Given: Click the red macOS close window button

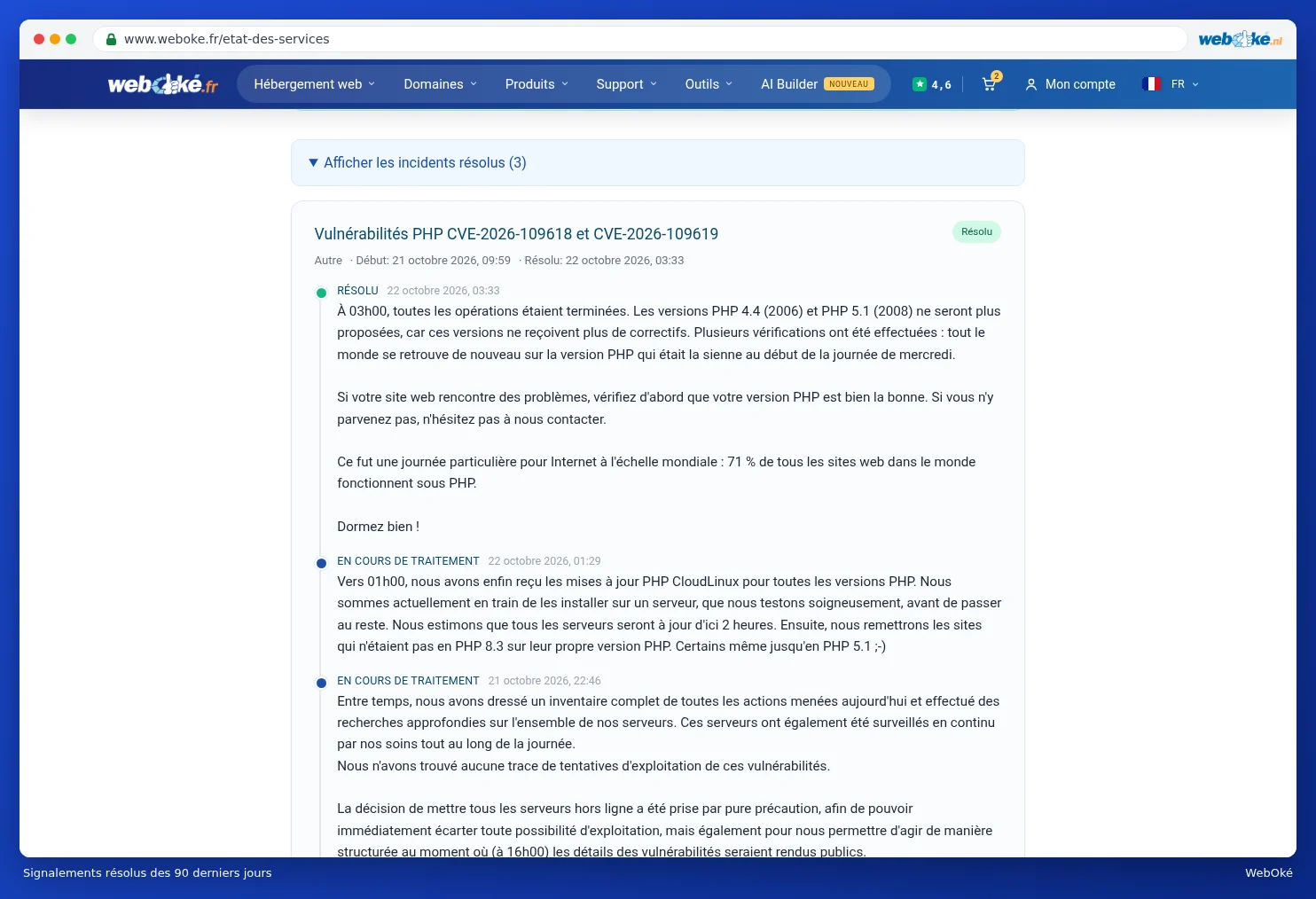Looking at the screenshot, I should pos(39,39).
